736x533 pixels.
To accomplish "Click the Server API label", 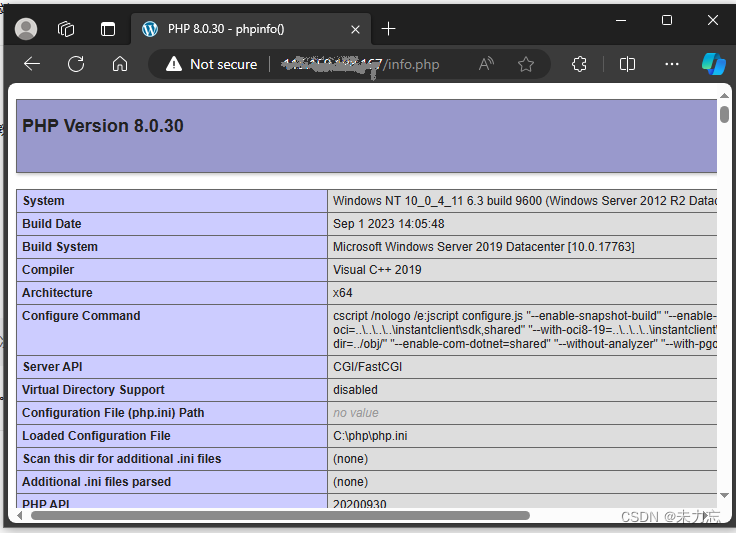I will pos(53,367).
